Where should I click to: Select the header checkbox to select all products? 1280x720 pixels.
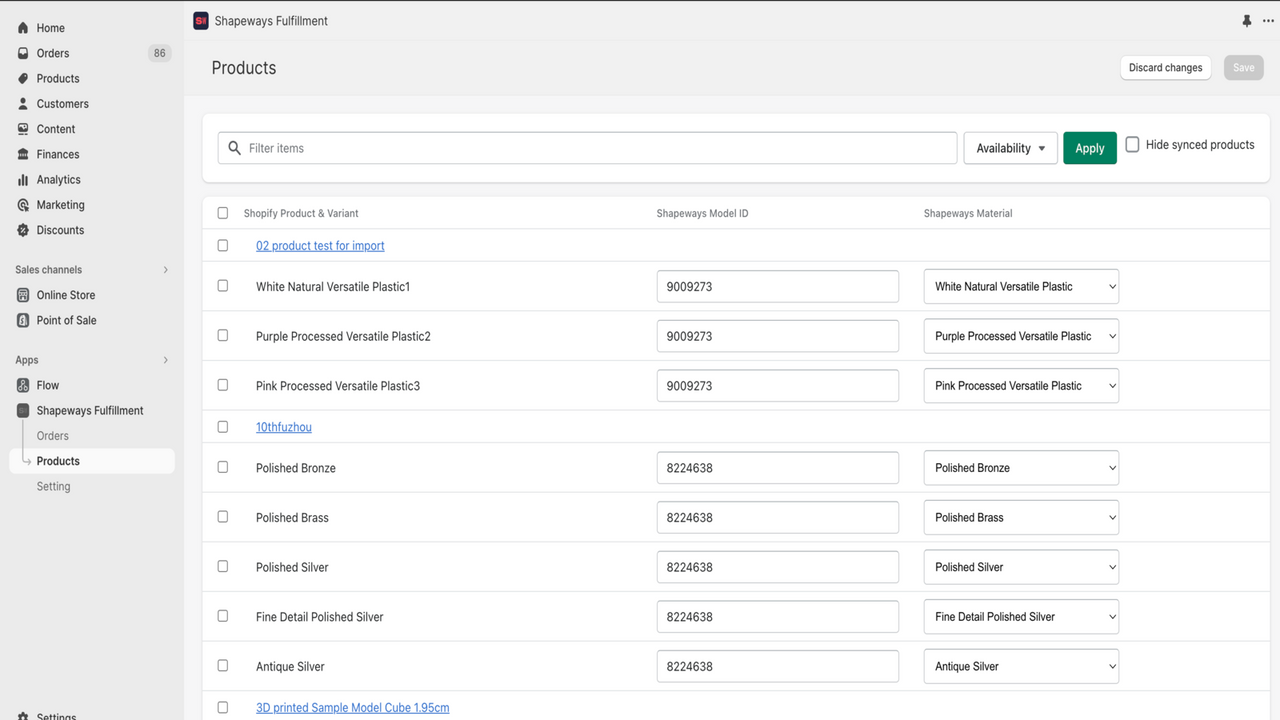(x=222, y=213)
